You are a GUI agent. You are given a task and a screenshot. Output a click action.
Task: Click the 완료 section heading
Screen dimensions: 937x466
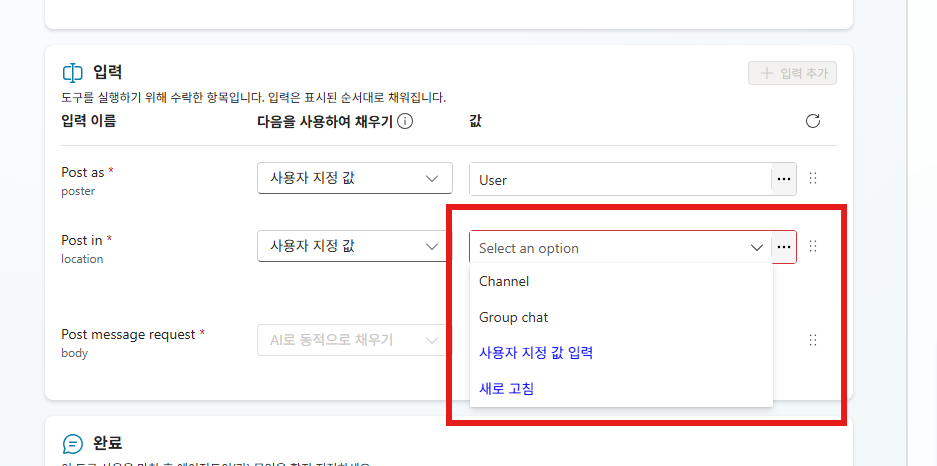pos(108,443)
